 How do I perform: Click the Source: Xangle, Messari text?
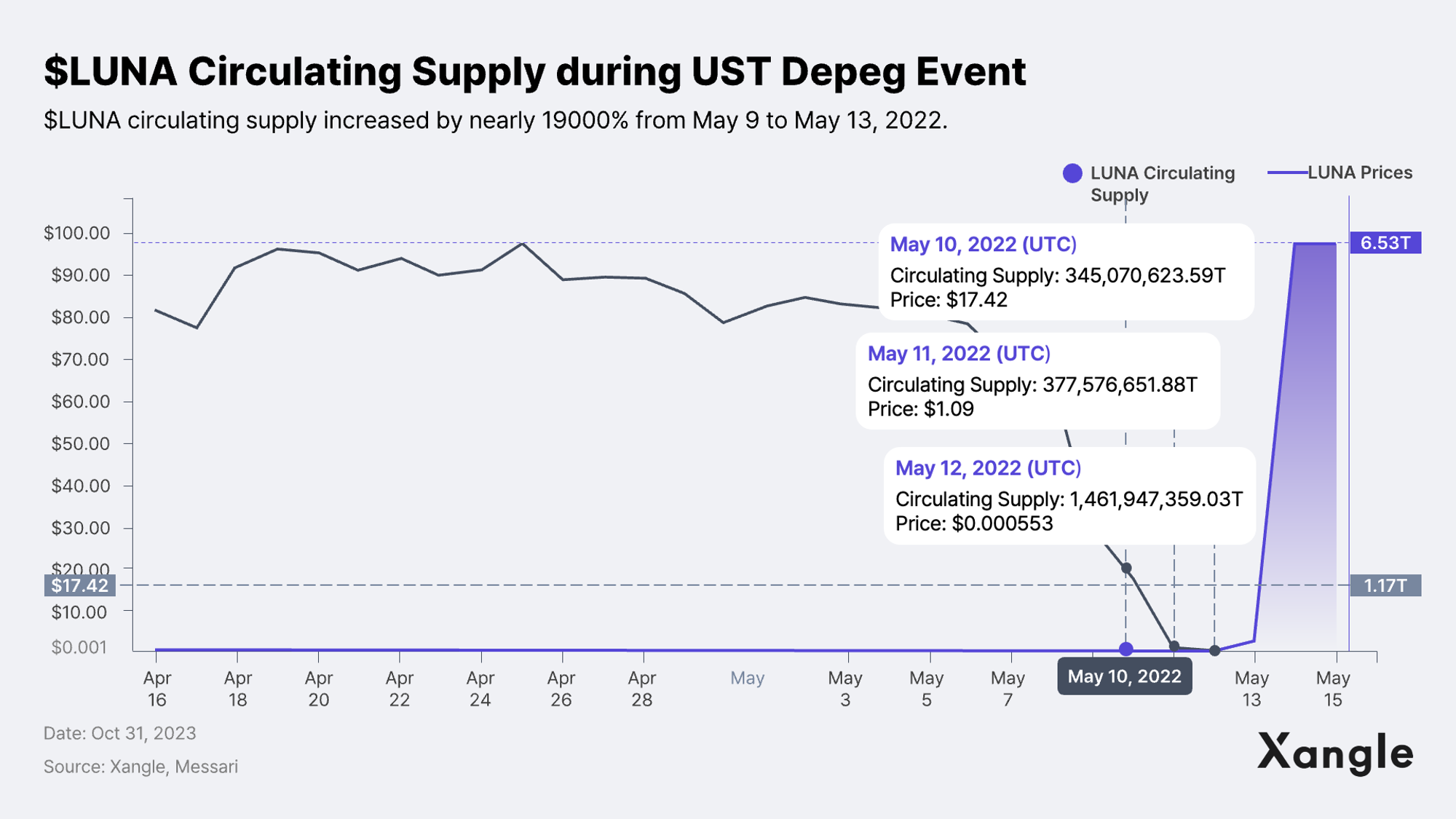[x=141, y=767]
